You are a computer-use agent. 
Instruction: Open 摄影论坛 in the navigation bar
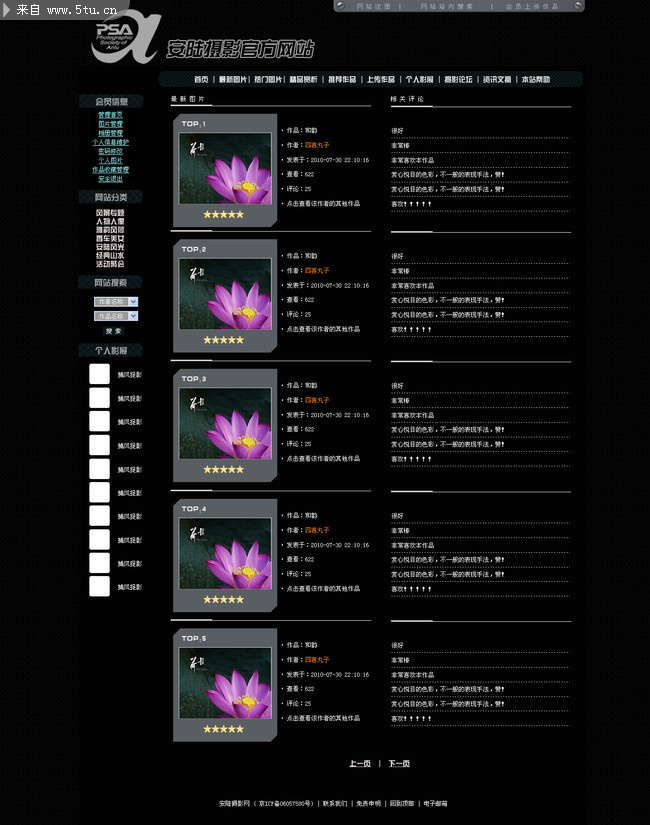(x=458, y=79)
